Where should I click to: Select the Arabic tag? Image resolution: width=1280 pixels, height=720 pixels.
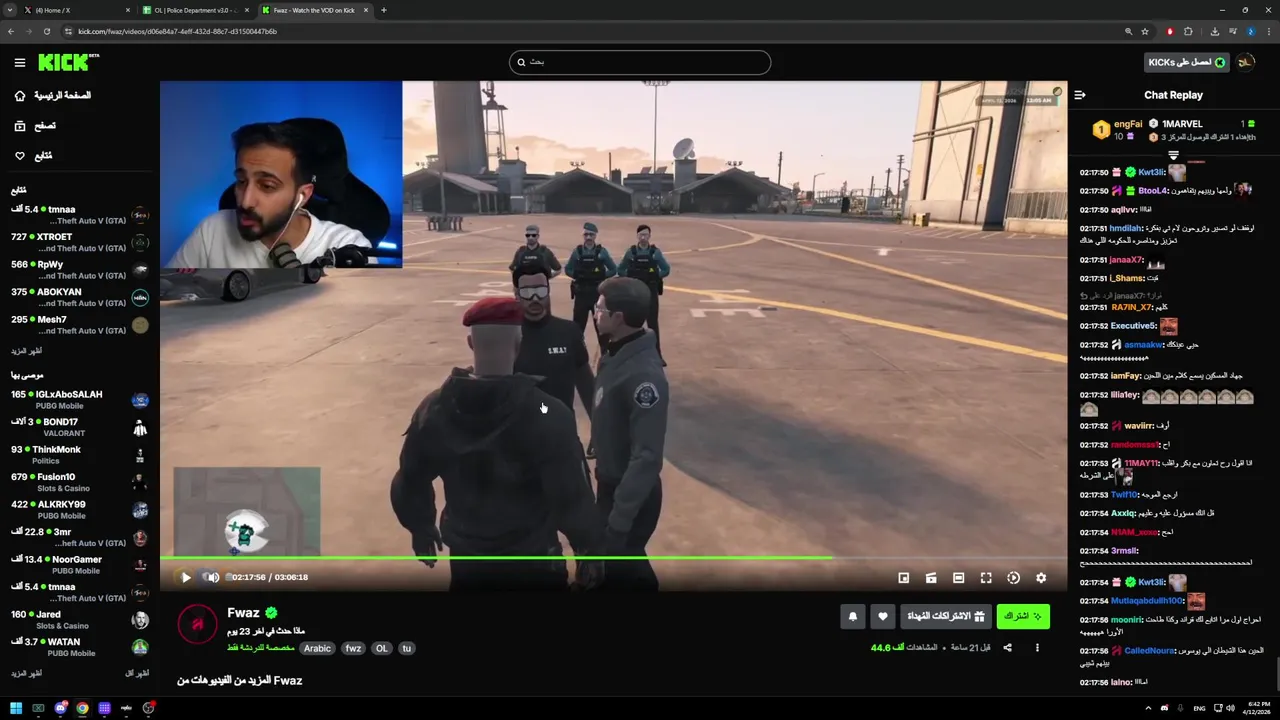[318, 648]
